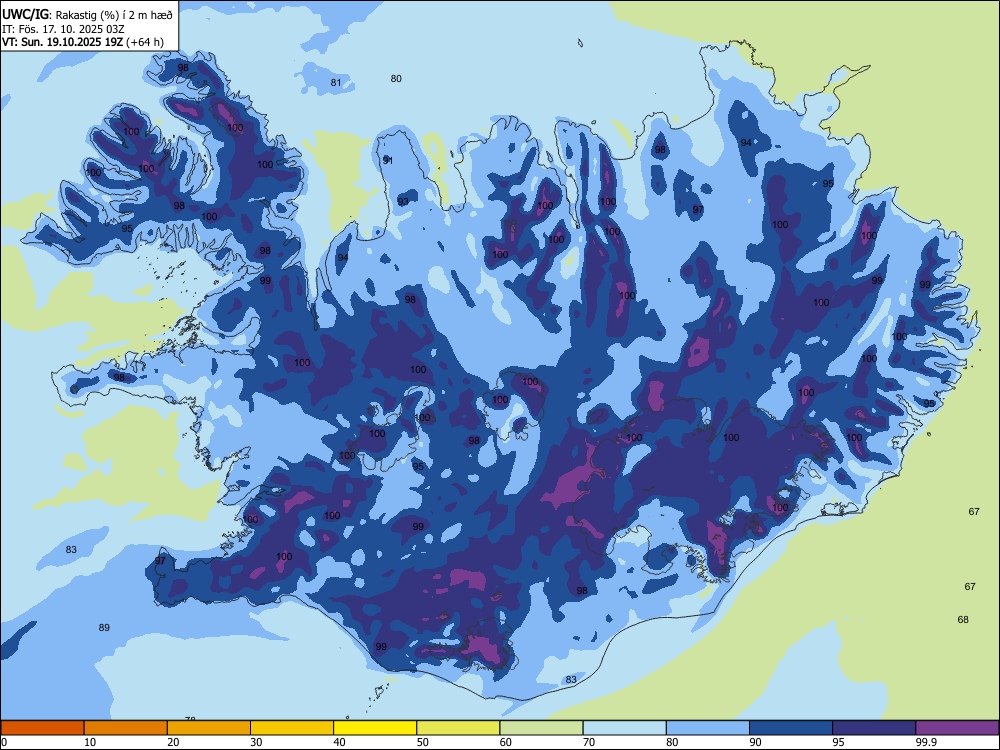Click the '89' value over southwestern sea
Viewport: 1000px width, 750px height.
(x=104, y=628)
